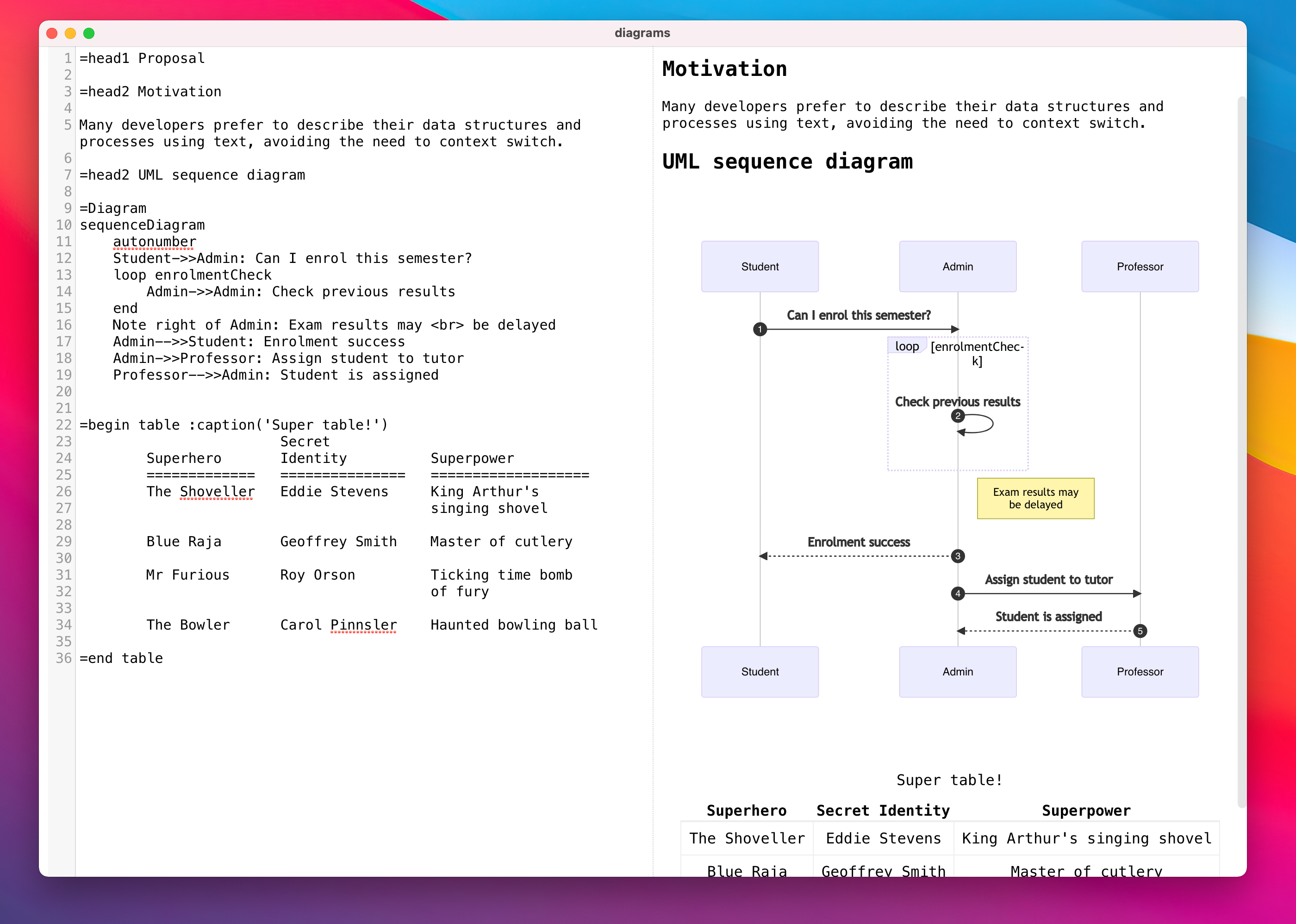Click the sequence number 2 circle
Screen dimensions: 1296x924
[x=958, y=416]
